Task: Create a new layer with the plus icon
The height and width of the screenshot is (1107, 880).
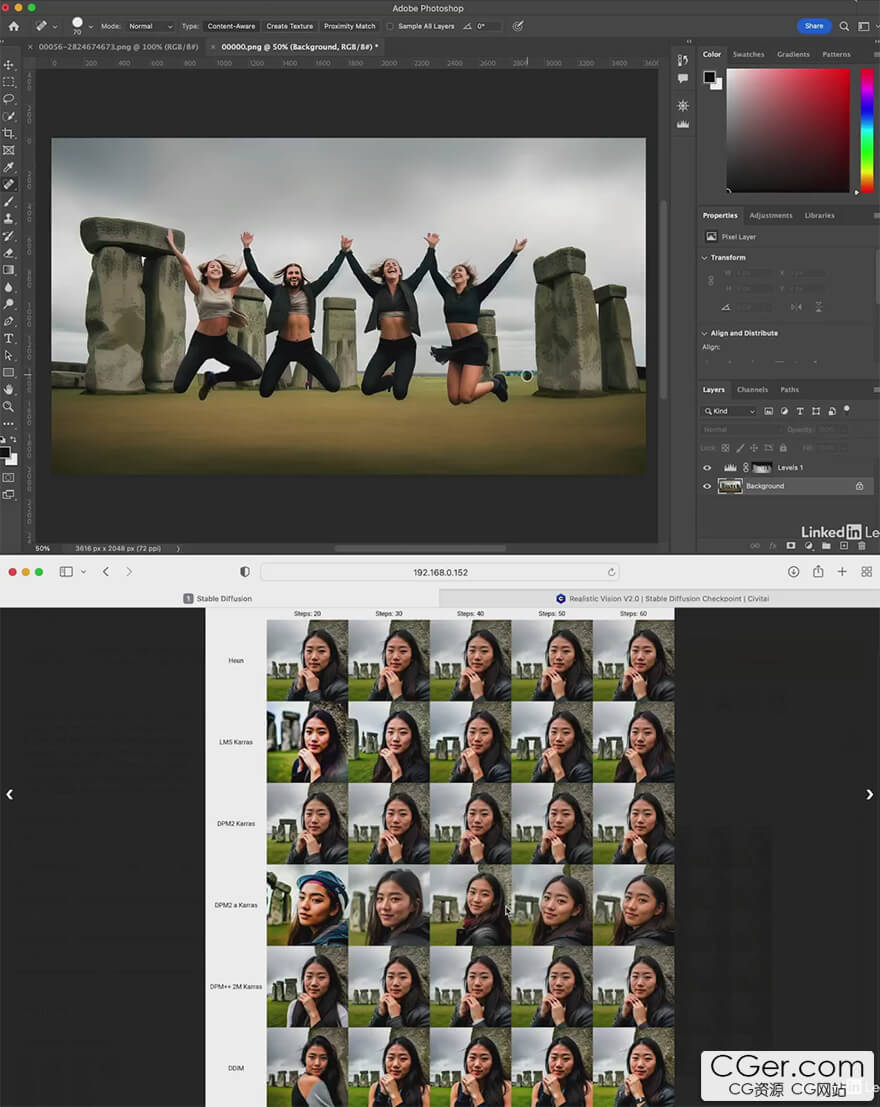Action: (844, 546)
